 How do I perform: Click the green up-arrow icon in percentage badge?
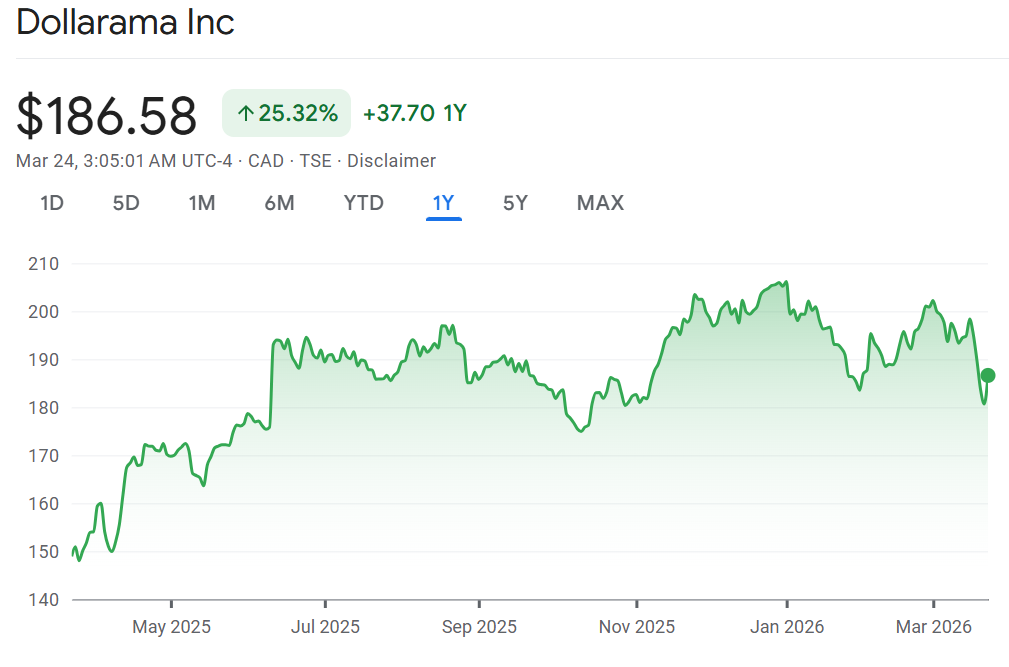[245, 114]
